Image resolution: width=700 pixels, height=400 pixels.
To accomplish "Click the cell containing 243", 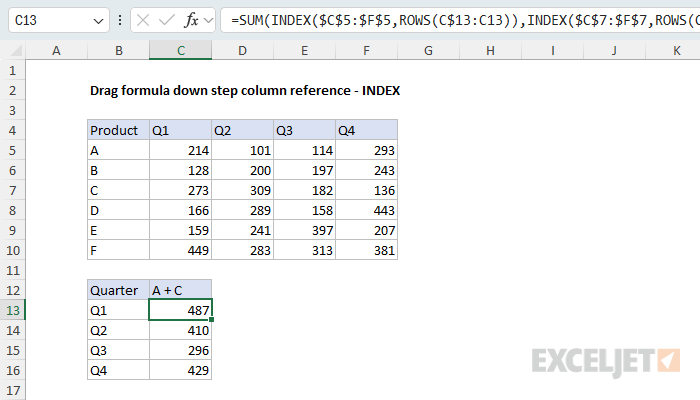I will click(x=367, y=170).
